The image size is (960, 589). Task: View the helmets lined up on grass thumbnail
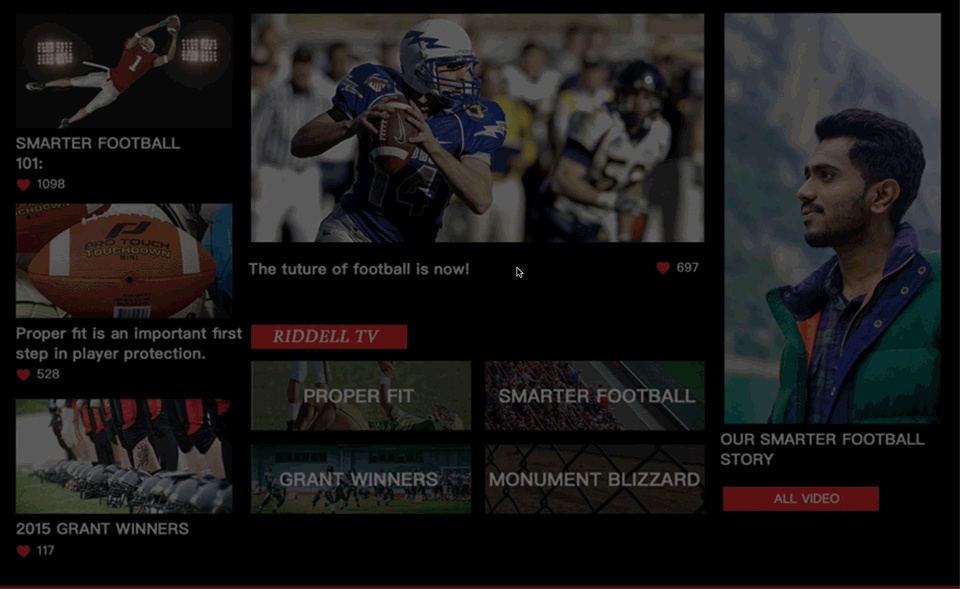(124, 456)
